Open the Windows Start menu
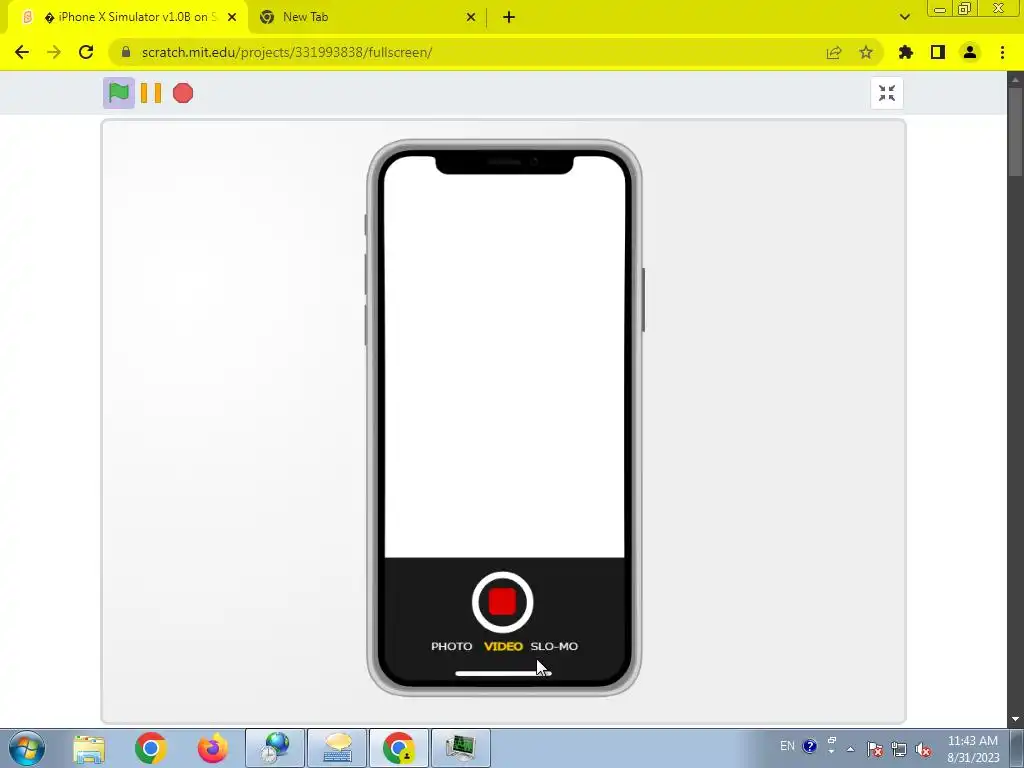The width and height of the screenshot is (1024, 768). pyautogui.click(x=27, y=748)
